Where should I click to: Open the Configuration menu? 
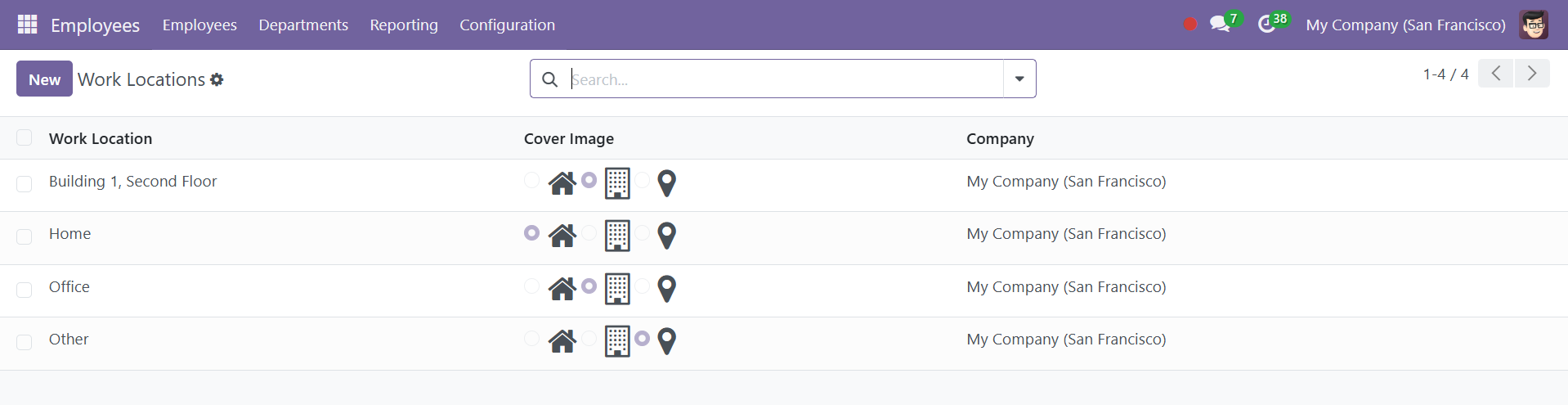[x=507, y=25]
